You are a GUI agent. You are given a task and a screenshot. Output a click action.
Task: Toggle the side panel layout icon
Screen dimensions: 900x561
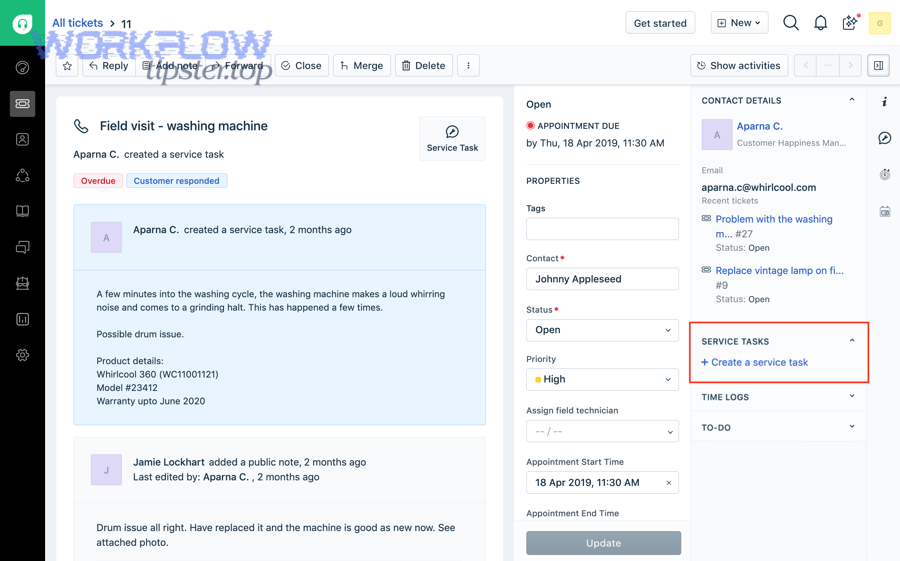[x=878, y=66]
